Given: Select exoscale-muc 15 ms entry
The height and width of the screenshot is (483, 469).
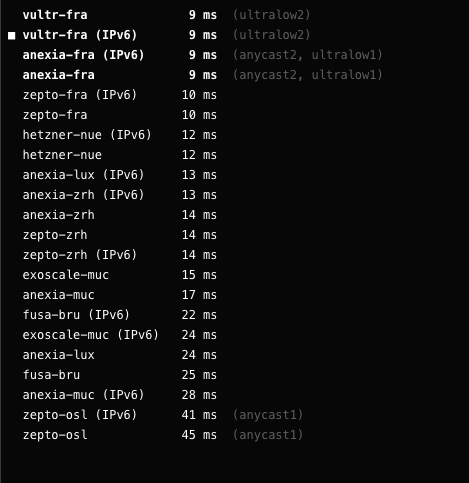Looking at the screenshot, I should (x=120, y=275).
